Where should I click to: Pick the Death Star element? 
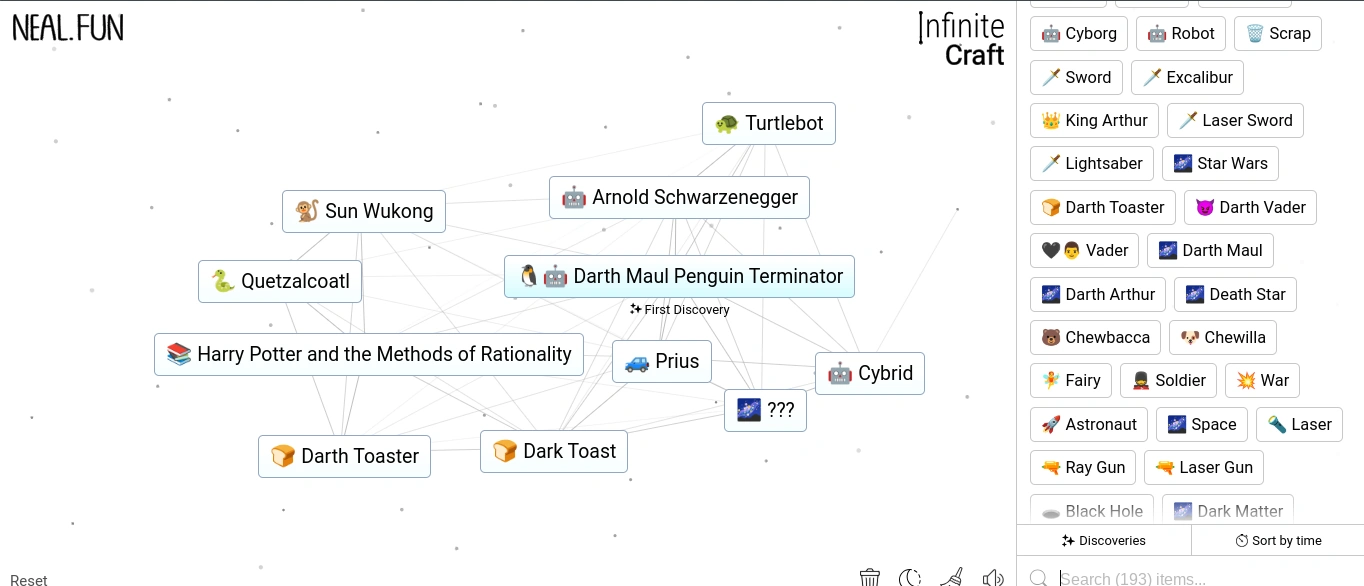[1236, 294]
